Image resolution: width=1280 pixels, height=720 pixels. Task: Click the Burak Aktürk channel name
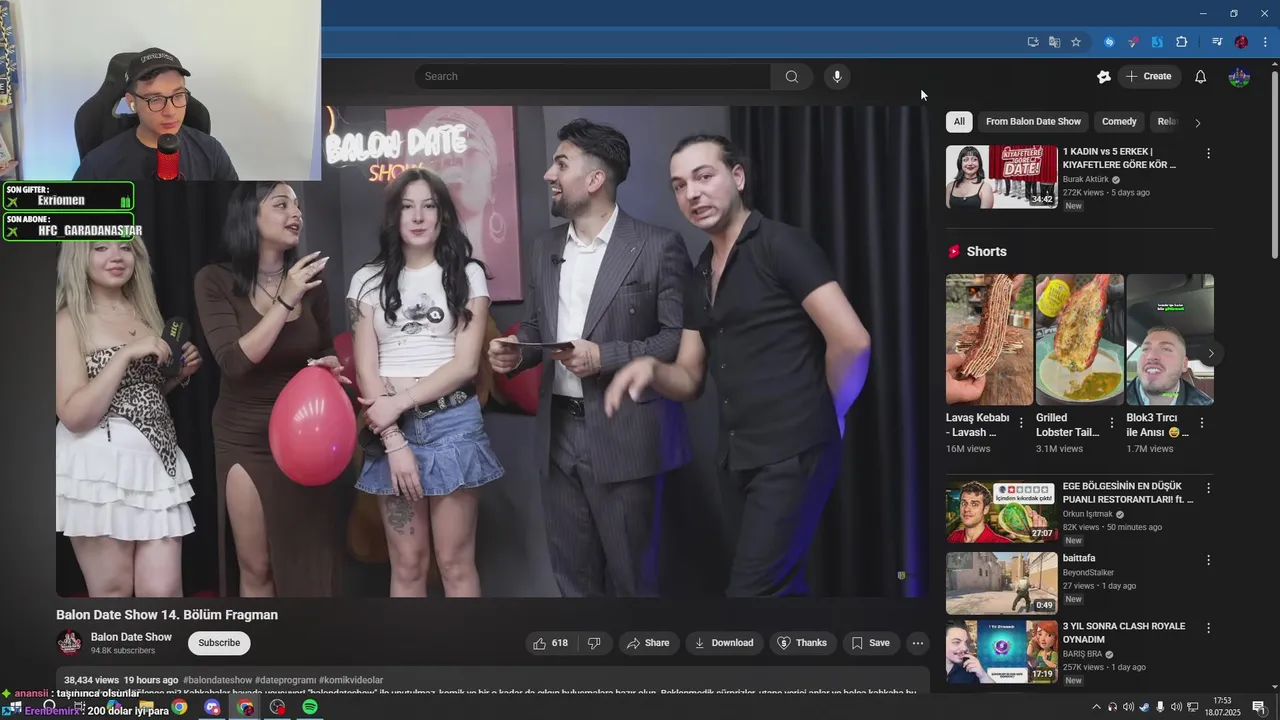(x=1086, y=180)
